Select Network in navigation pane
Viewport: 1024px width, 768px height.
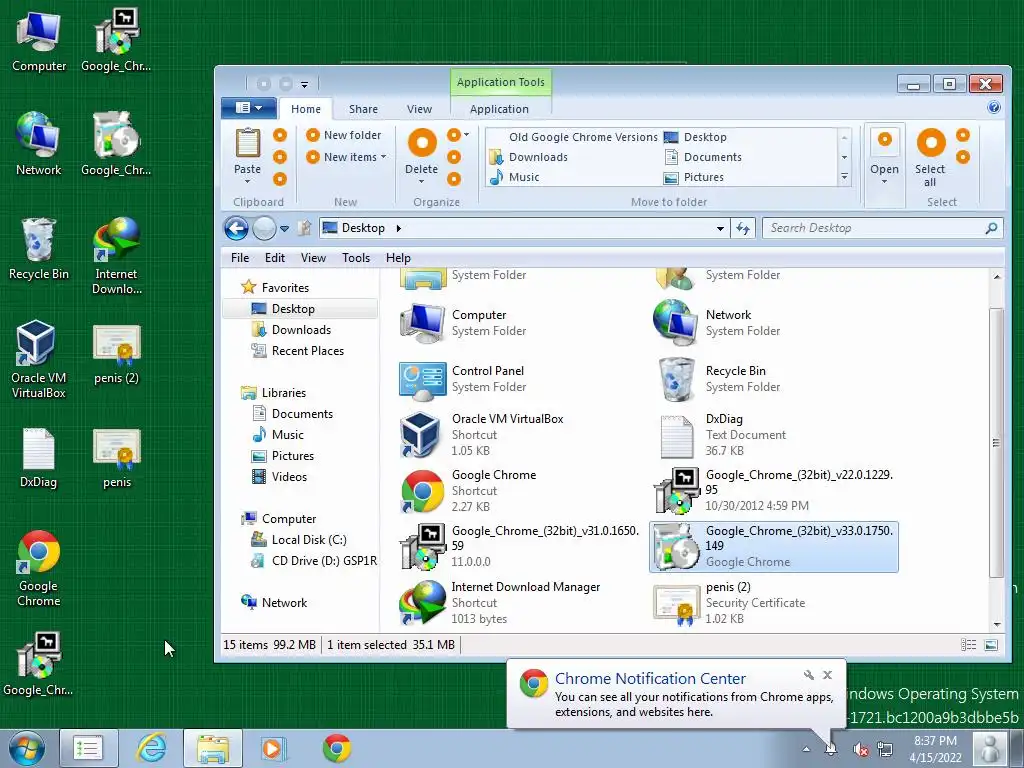pos(284,603)
